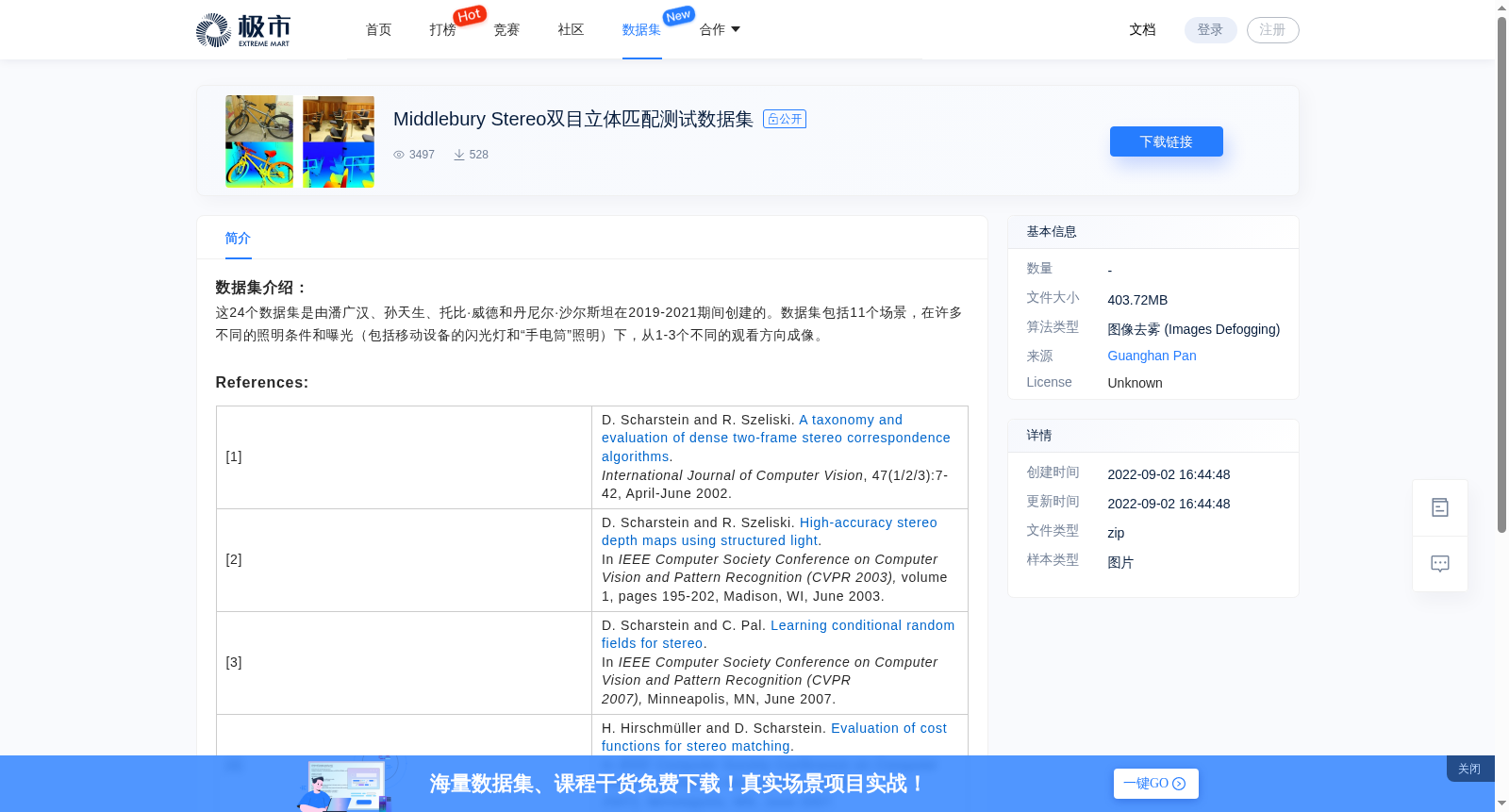This screenshot has width=1509, height=812.
Task: Click the banner illustration image
Action: tap(345, 784)
